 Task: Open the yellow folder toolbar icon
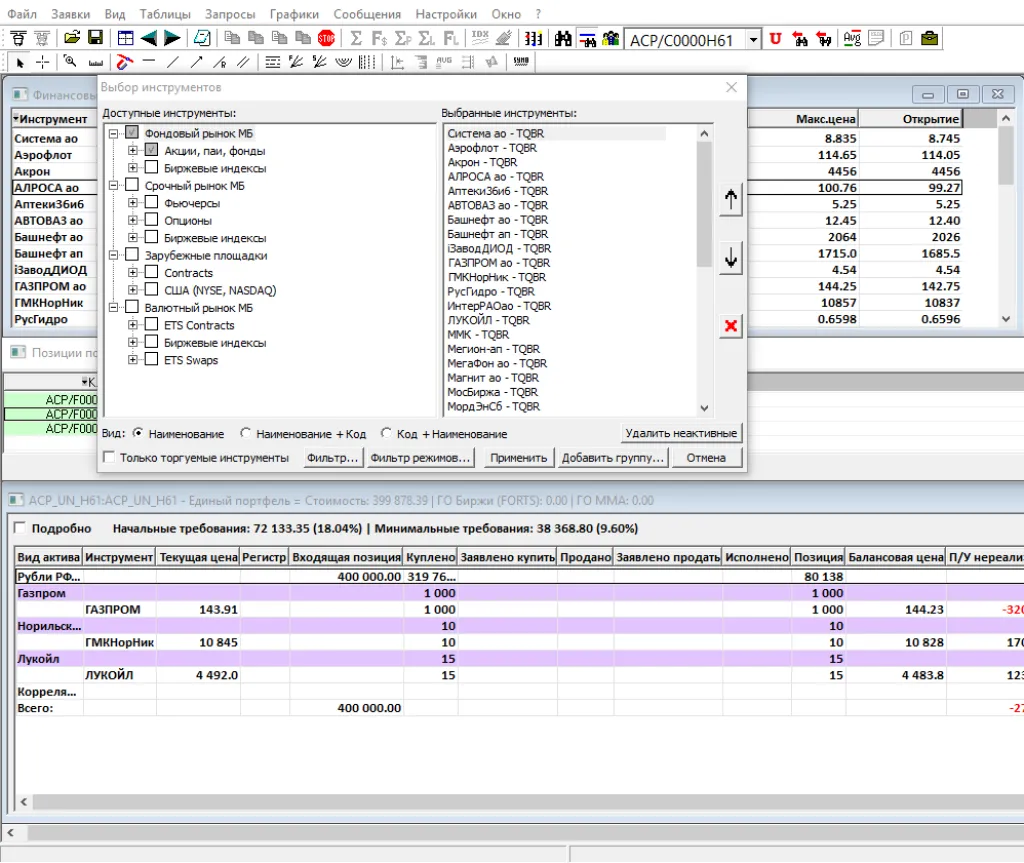click(x=72, y=39)
